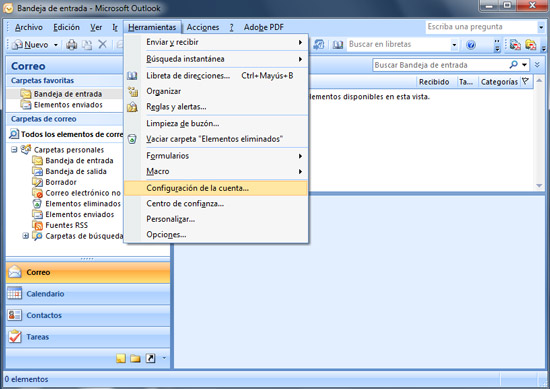Click the Fuentes RSS feed icon

click(38, 225)
